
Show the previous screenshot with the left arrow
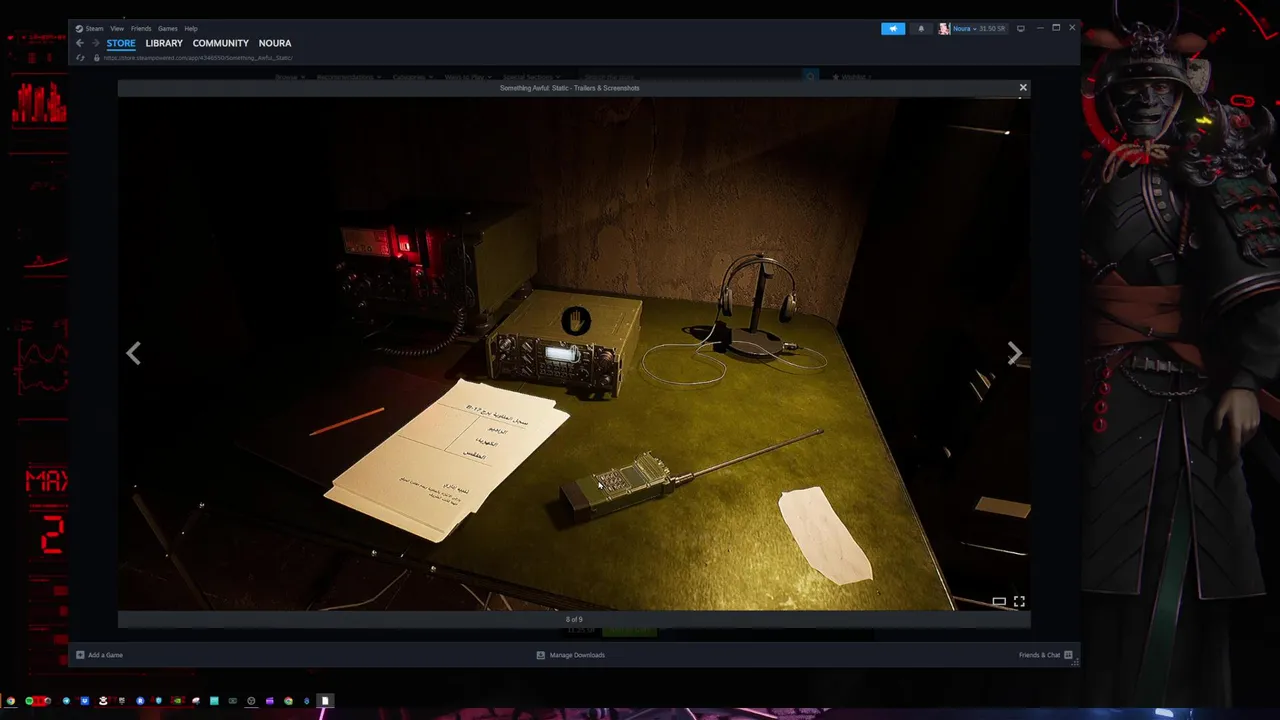coord(133,353)
